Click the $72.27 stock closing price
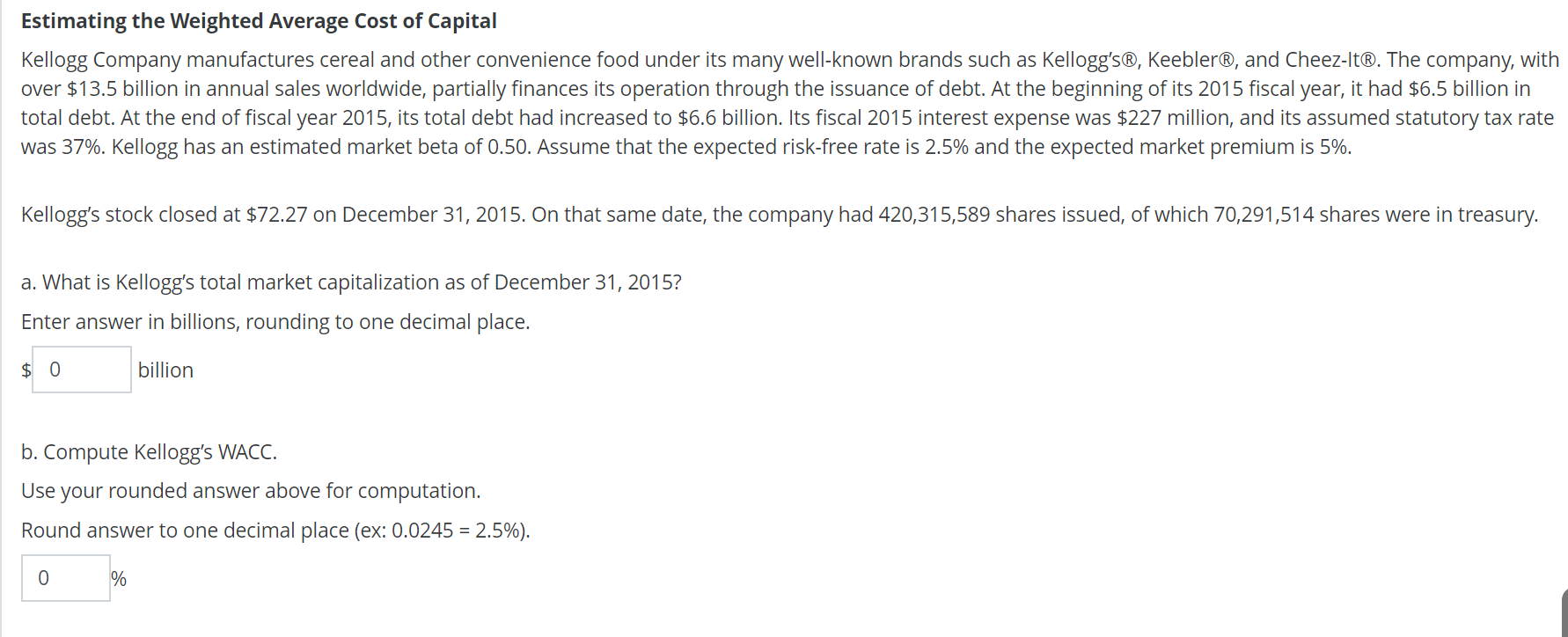Image resolution: width=1568 pixels, height=637 pixels. point(276,215)
